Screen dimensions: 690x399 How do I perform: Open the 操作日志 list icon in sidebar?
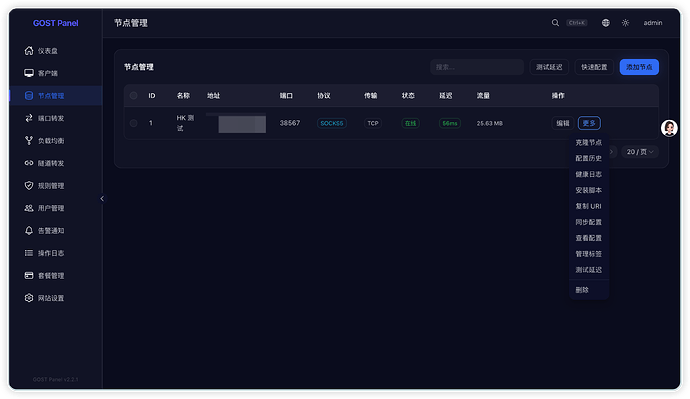point(29,253)
